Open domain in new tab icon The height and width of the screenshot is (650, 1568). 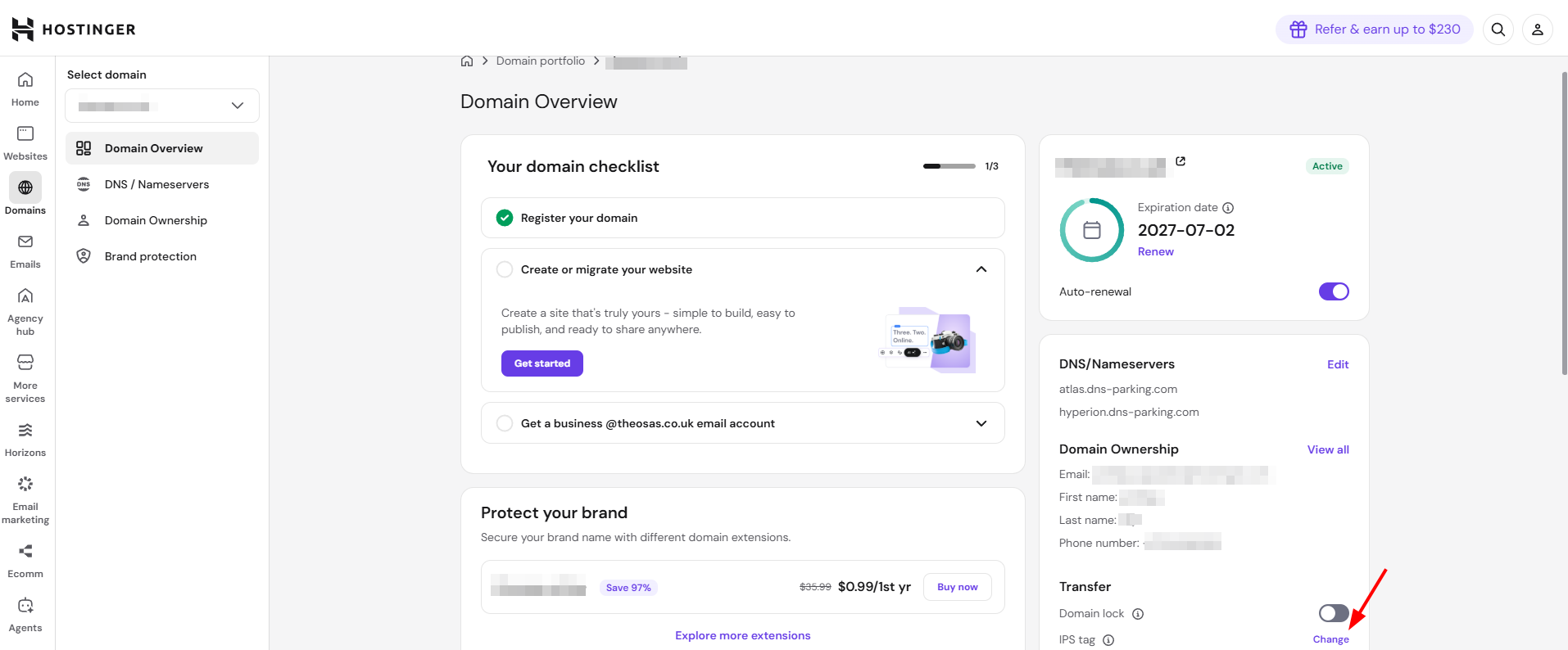pos(1181,161)
